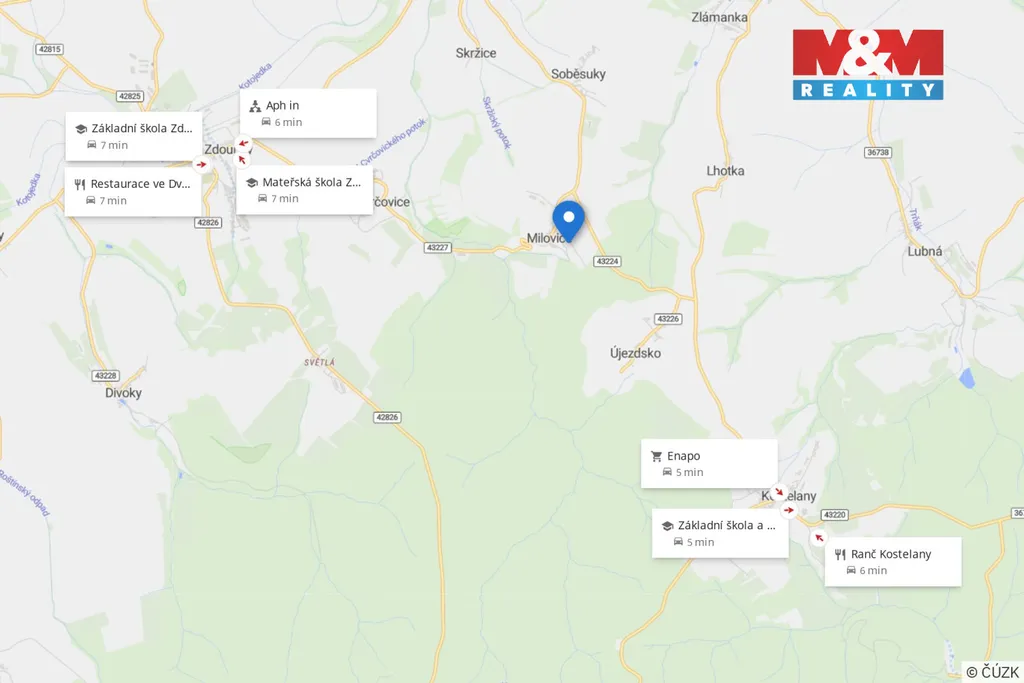Open the Ranč Kostelany restaurant card
Viewport: 1024px width, 683px height.
893,562
